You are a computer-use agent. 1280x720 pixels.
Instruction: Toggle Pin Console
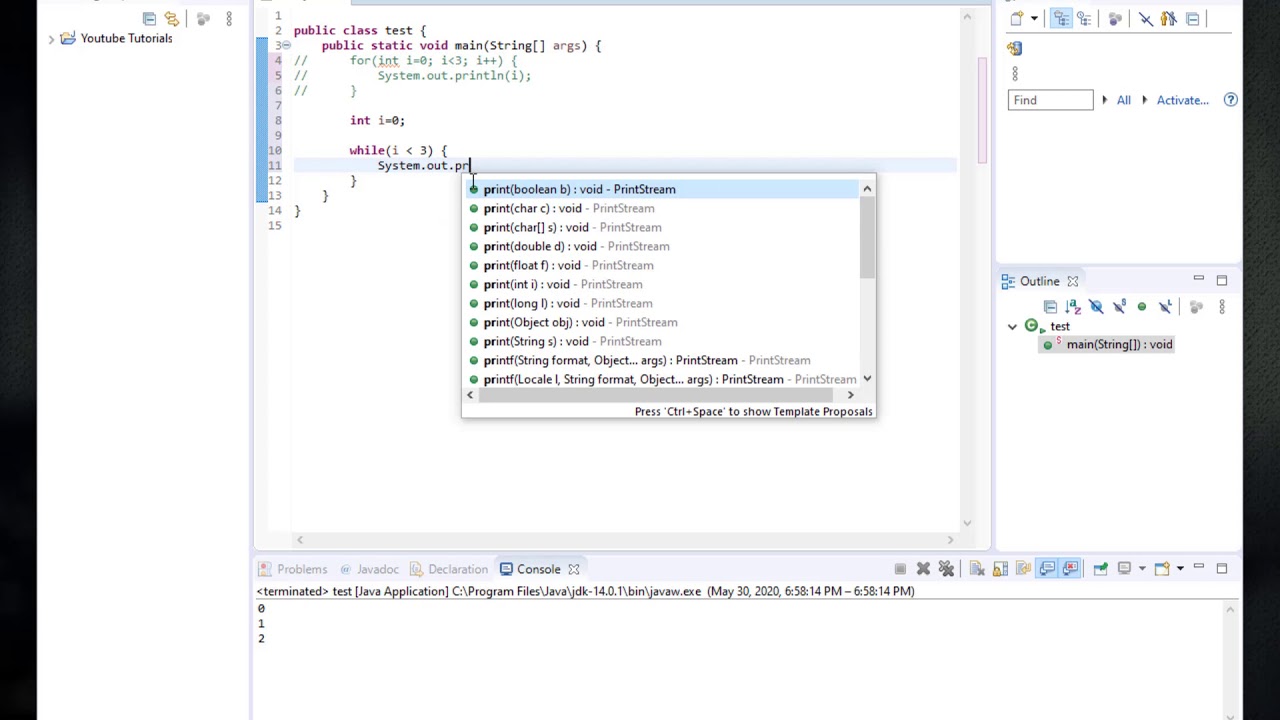1100,569
